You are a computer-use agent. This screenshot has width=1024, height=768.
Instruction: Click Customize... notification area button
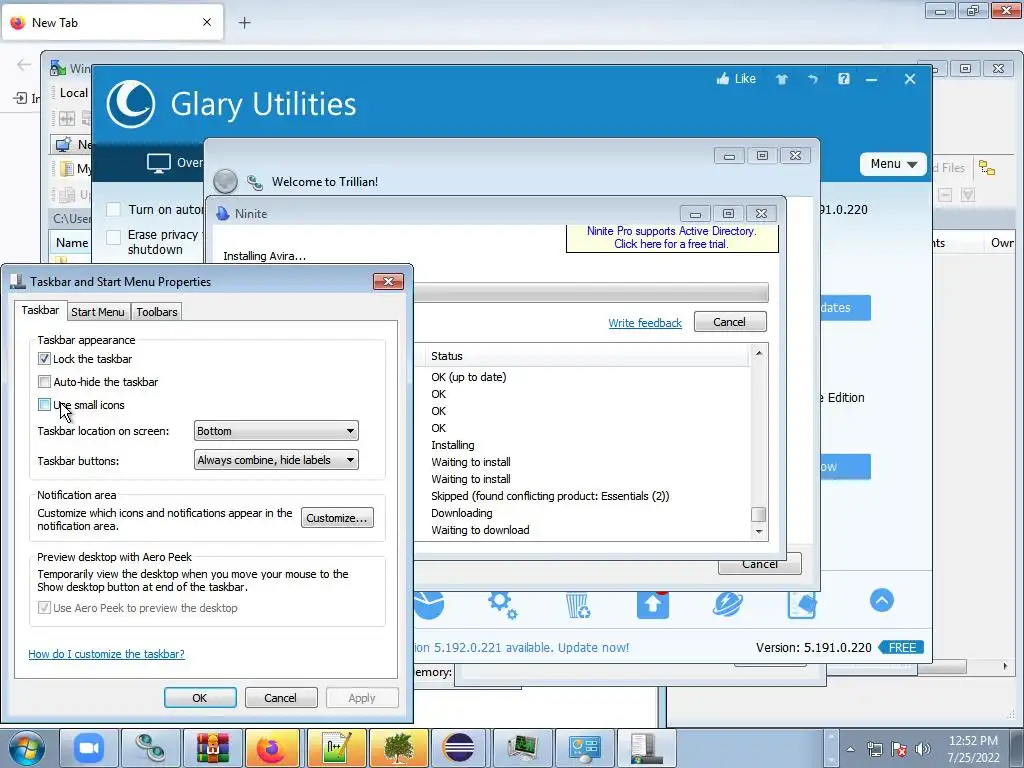coord(337,518)
